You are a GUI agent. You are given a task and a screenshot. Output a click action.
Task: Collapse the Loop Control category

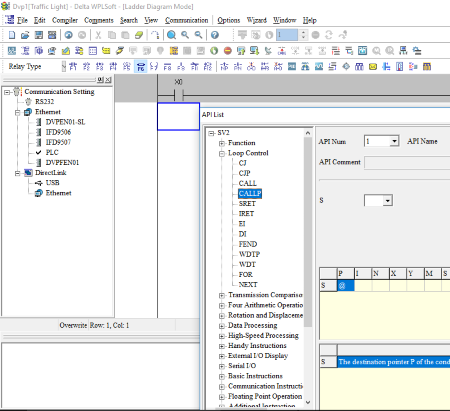222,154
